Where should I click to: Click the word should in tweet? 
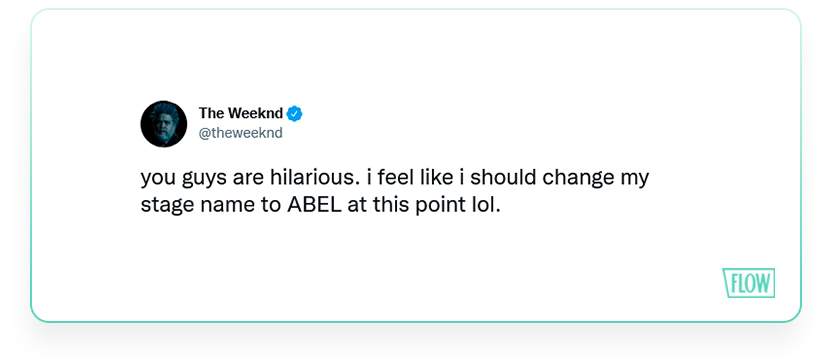click(x=503, y=178)
